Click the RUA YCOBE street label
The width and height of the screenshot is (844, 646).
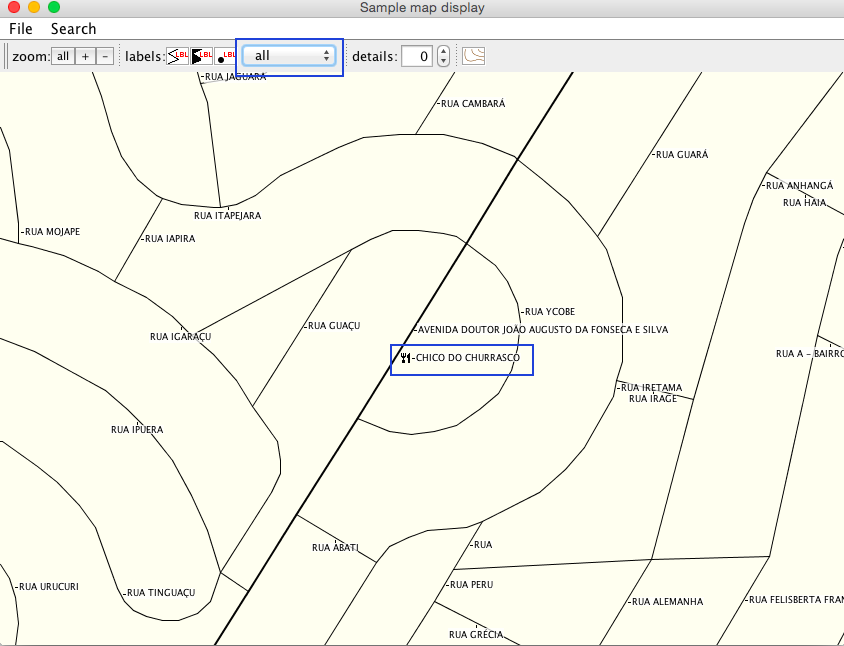[x=549, y=312]
